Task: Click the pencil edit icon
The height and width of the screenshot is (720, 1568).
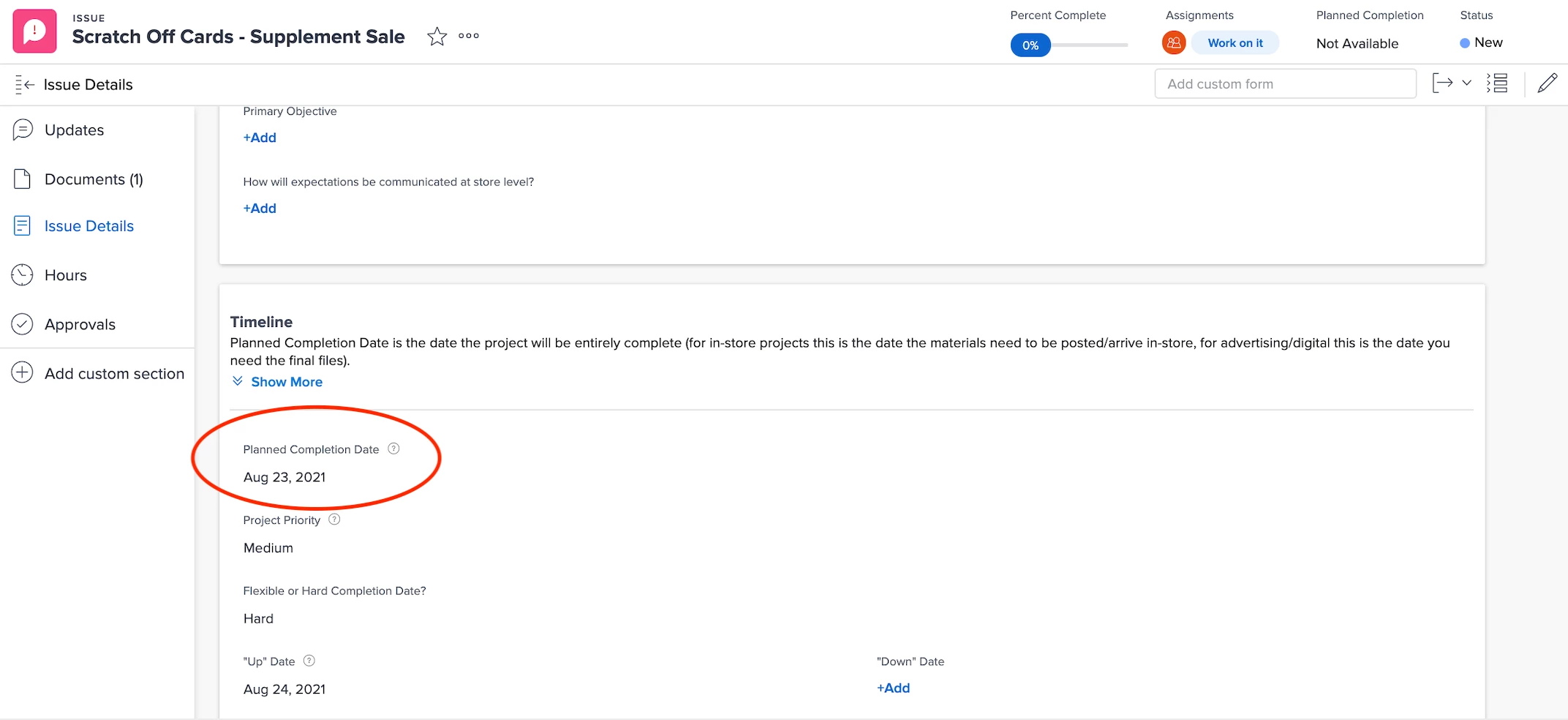Action: coord(1547,83)
